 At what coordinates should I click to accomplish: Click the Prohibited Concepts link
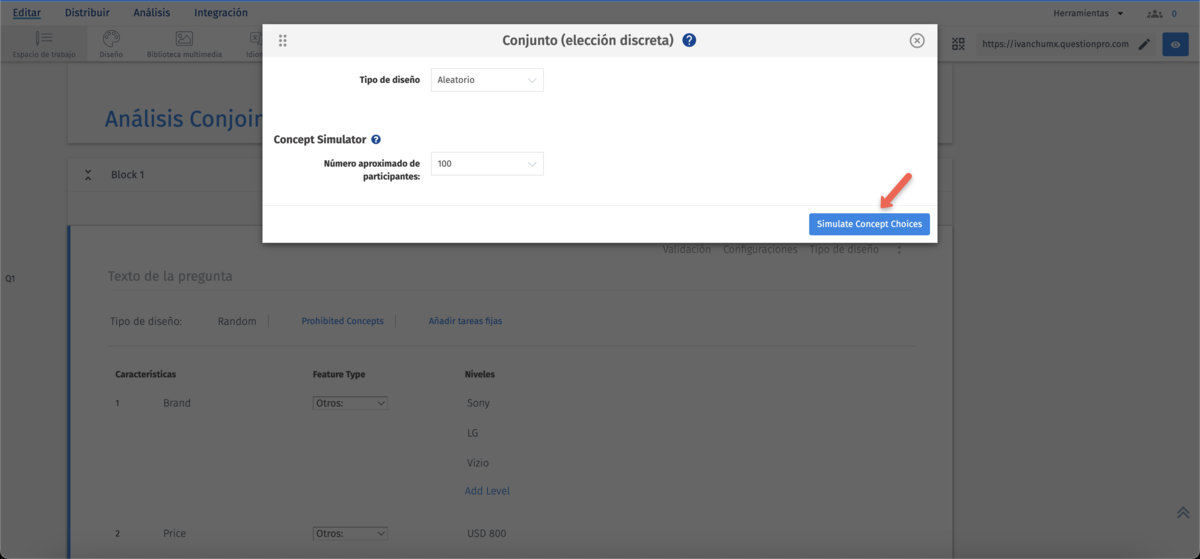pyautogui.click(x=342, y=321)
